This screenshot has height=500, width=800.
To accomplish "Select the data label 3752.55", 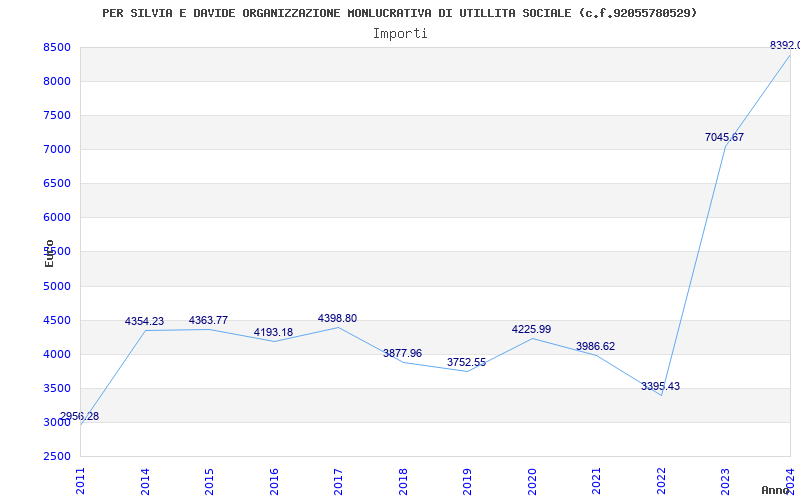I will click(x=466, y=362).
